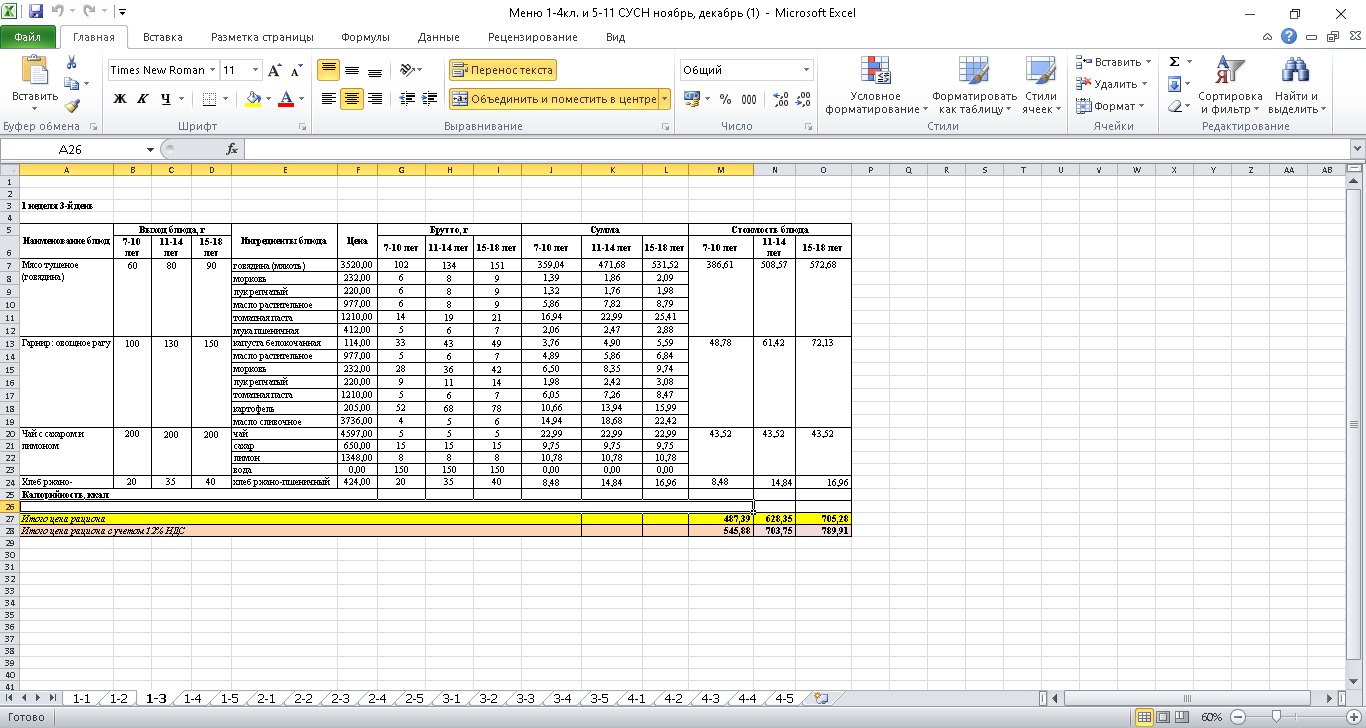Open the green Файл menu button
1366x728 pixels.
(x=28, y=37)
